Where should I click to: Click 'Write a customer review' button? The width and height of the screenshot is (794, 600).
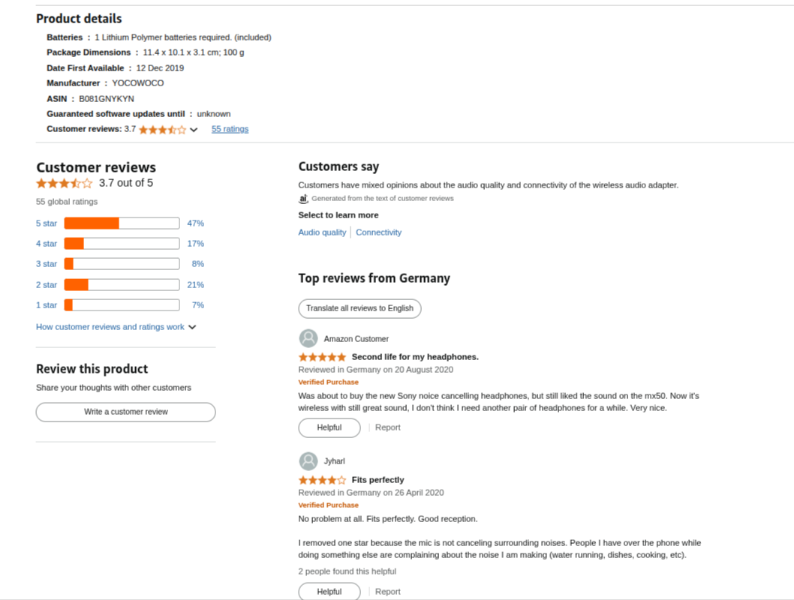[126, 412]
